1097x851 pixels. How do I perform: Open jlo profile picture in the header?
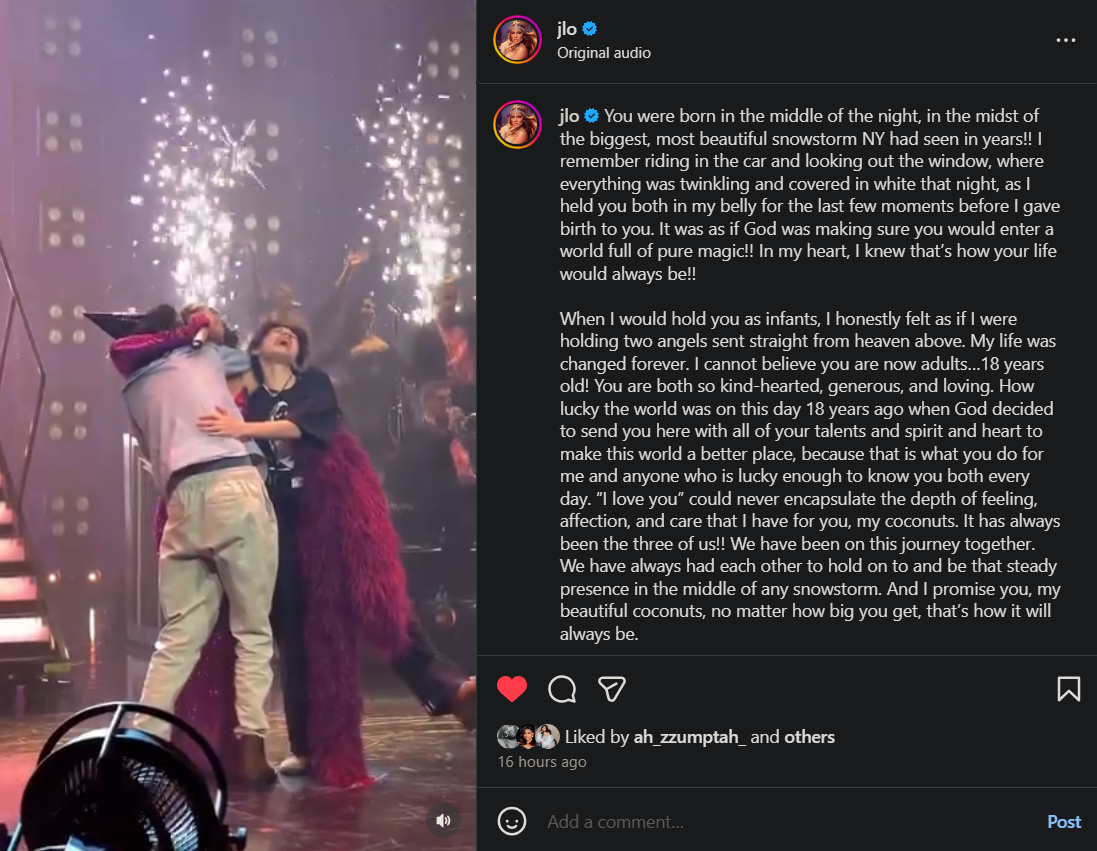(x=518, y=40)
